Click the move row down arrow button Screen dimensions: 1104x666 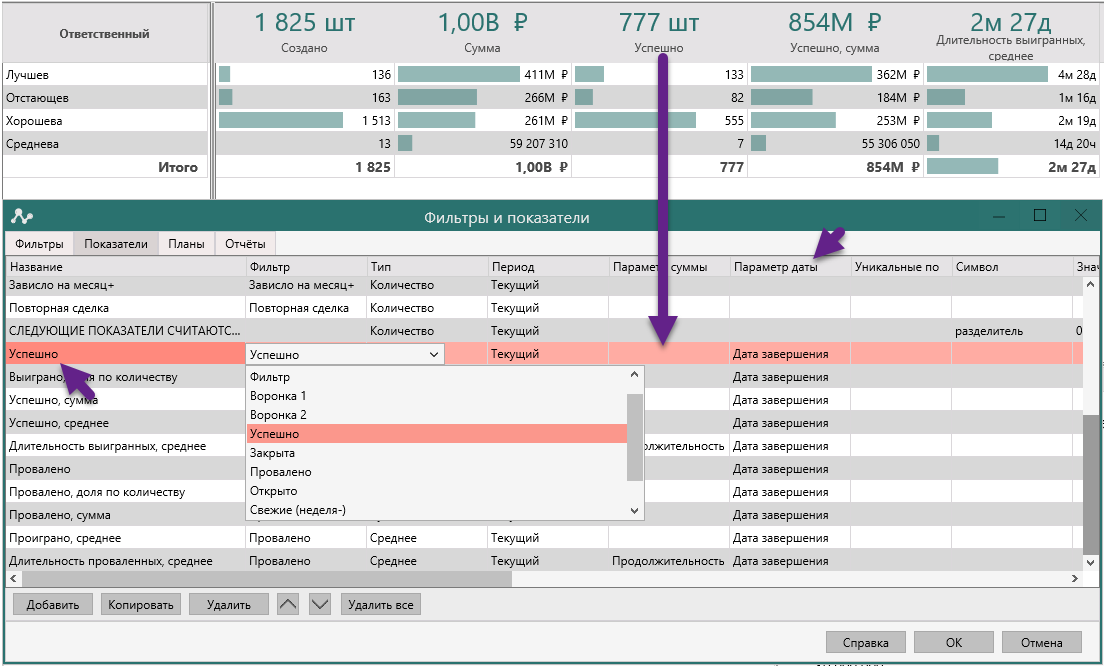point(319,604)
